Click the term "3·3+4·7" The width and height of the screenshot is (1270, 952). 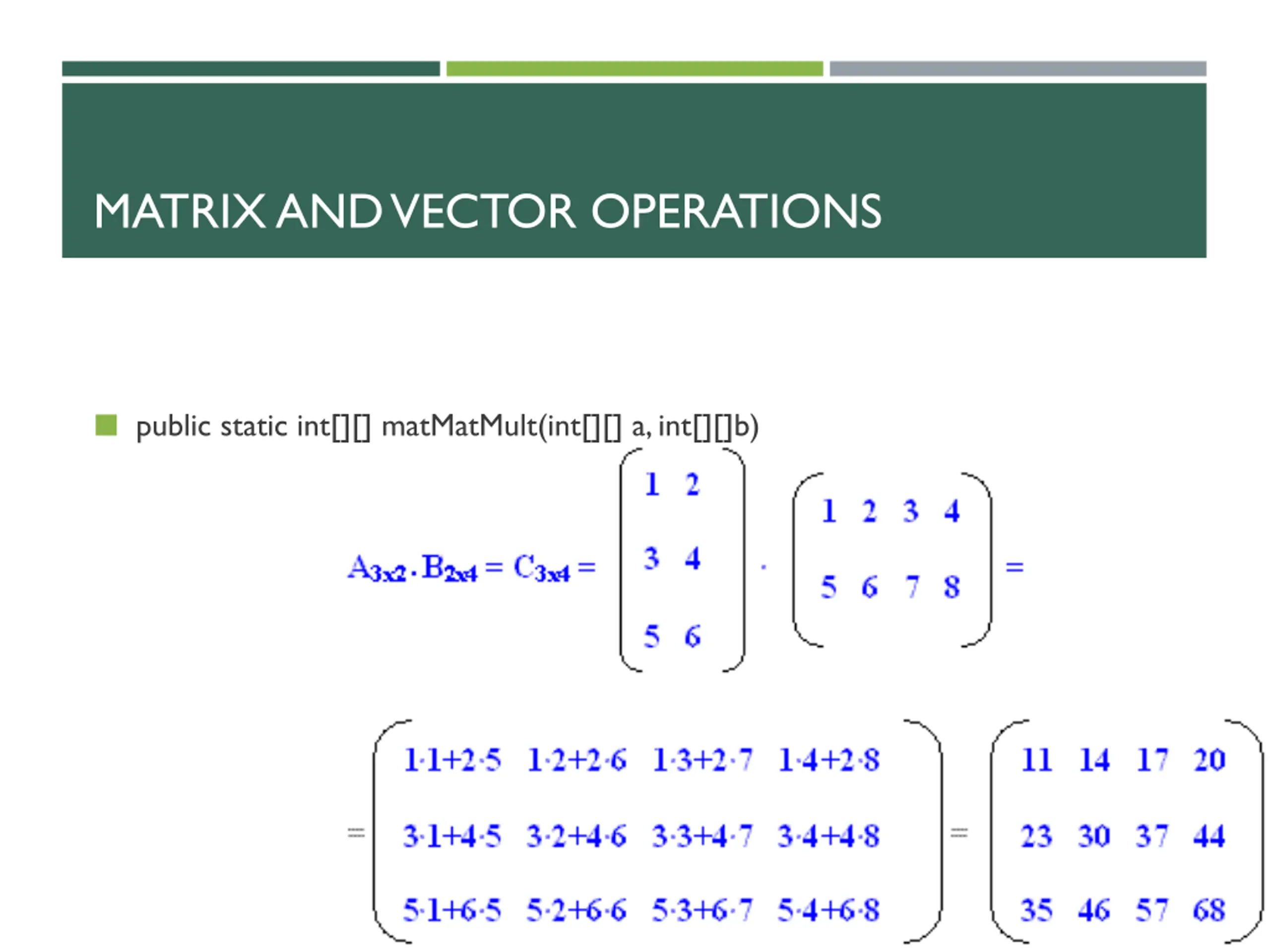[x=702, y=836]
